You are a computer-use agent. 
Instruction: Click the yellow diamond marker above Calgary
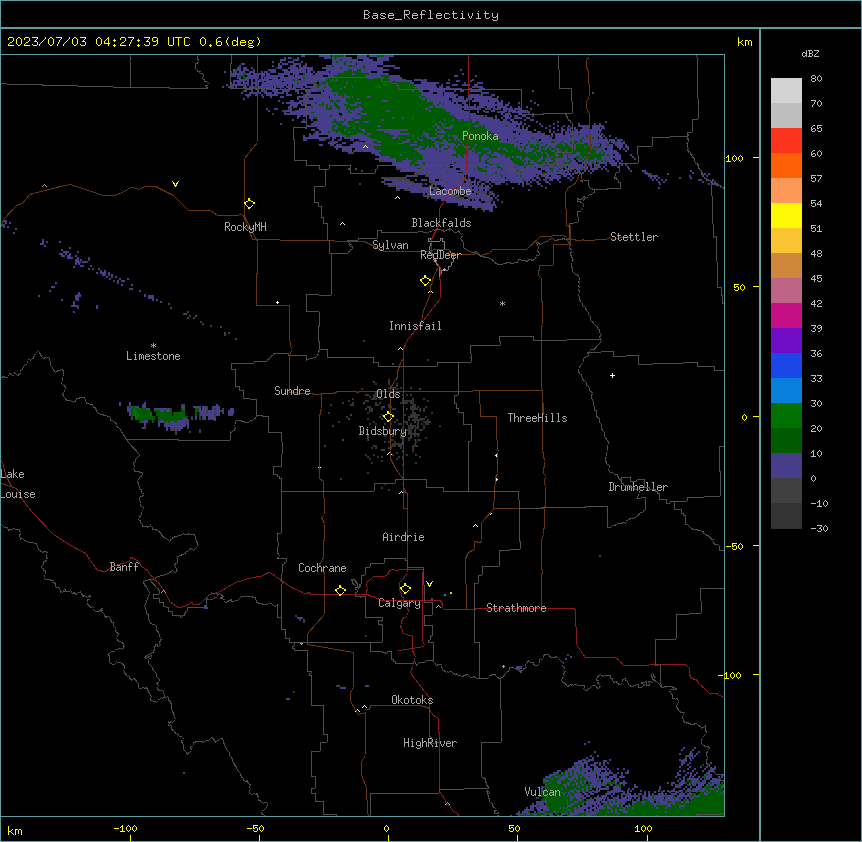[405, 588]
